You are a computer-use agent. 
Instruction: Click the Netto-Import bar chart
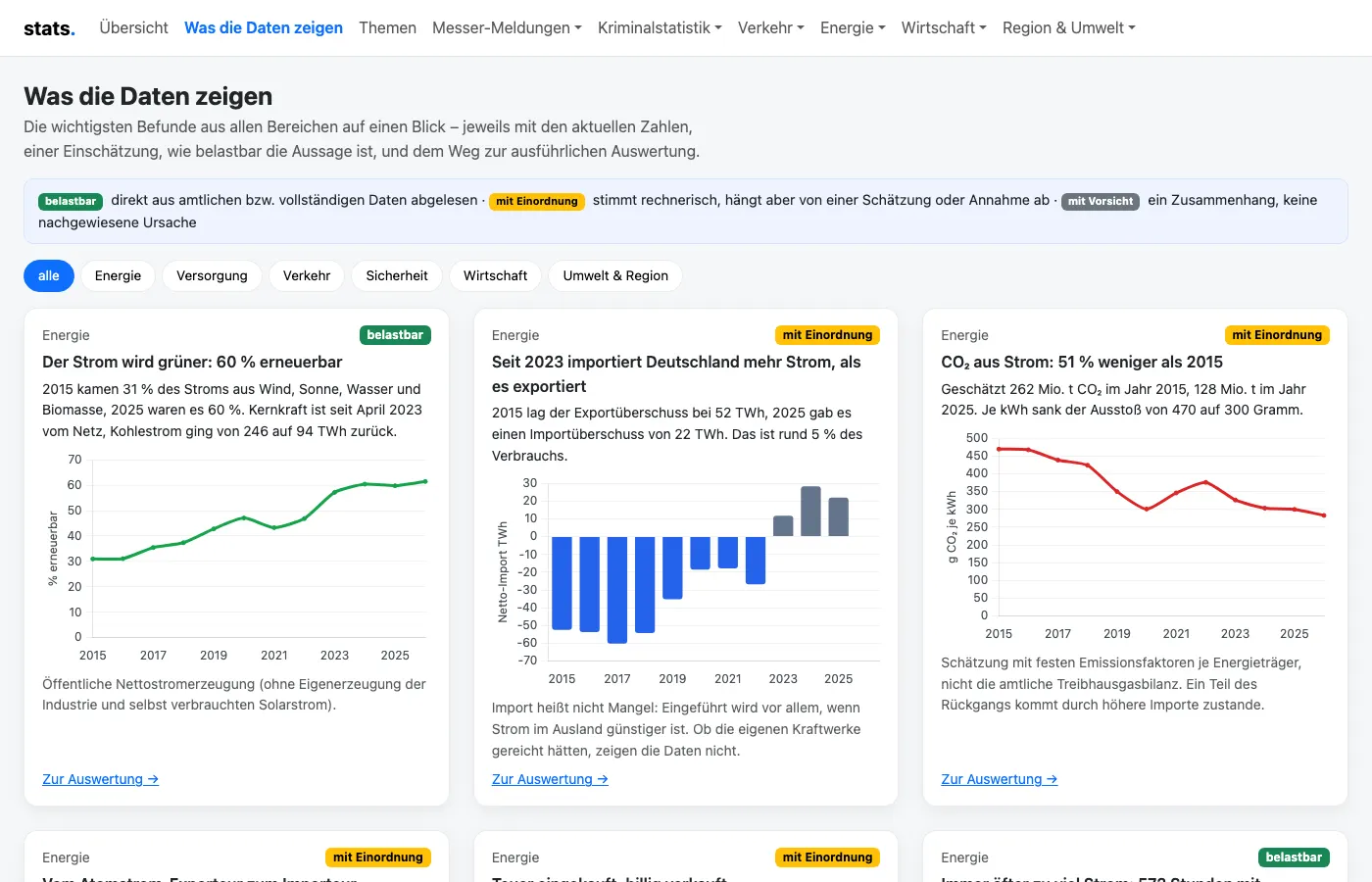pyautogui.click(x=686, y=580)
